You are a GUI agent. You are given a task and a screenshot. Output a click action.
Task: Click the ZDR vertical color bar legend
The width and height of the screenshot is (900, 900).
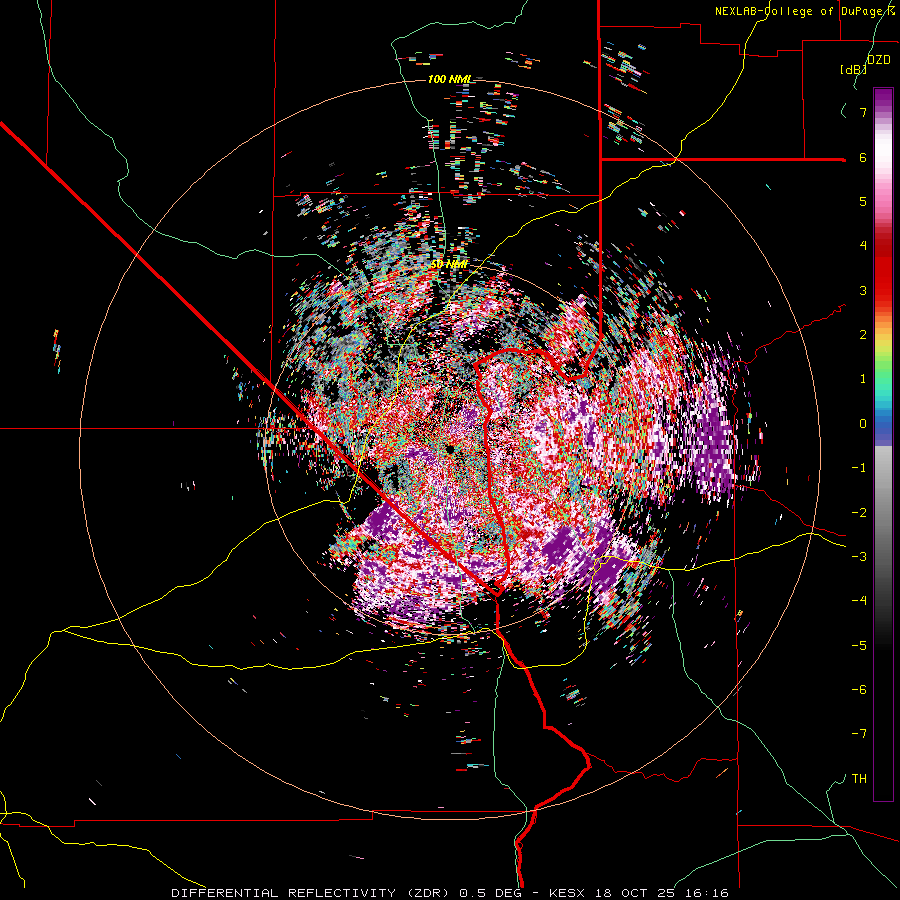pos(883,444)
